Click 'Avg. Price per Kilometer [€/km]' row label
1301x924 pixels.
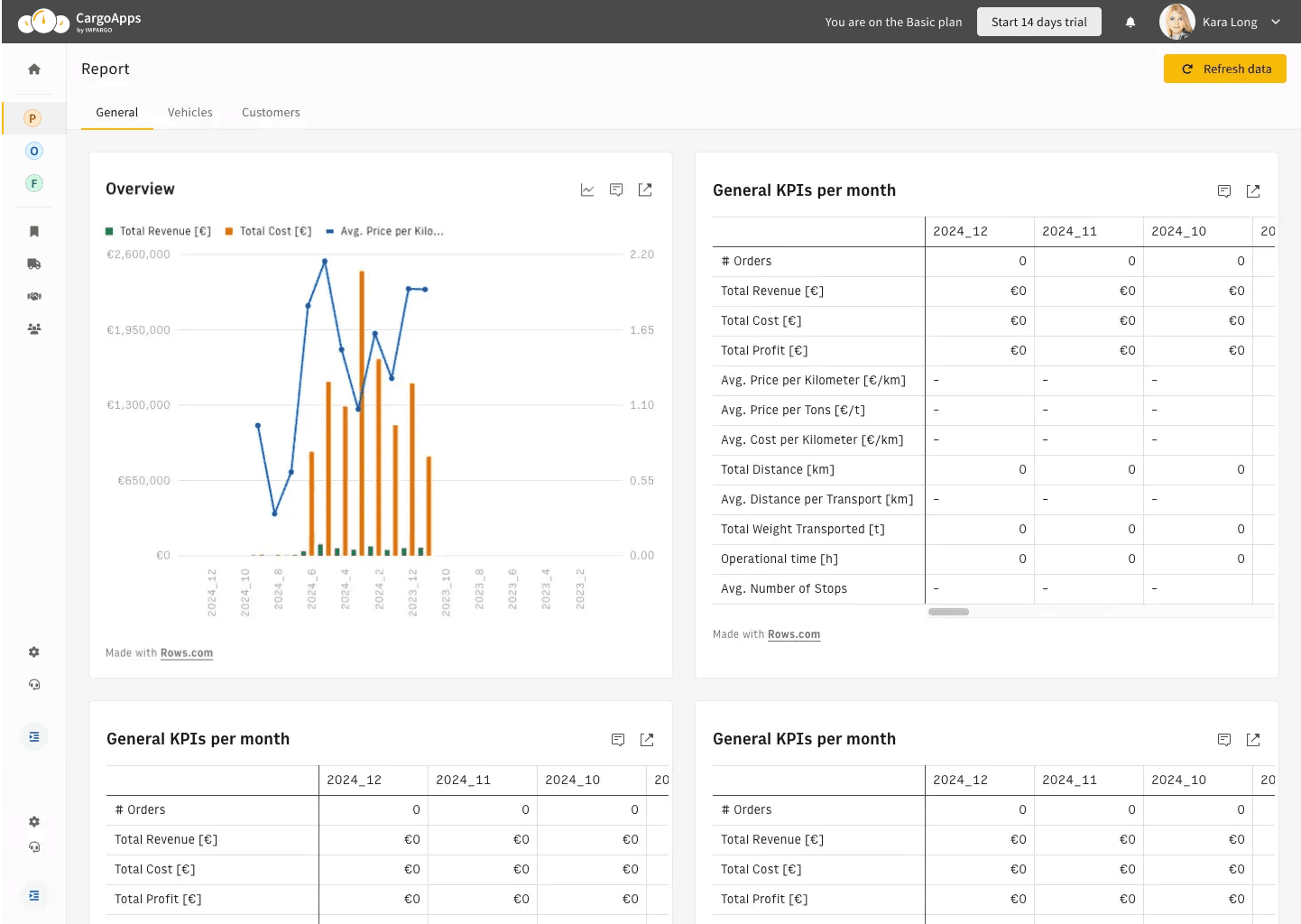point(813,381)
